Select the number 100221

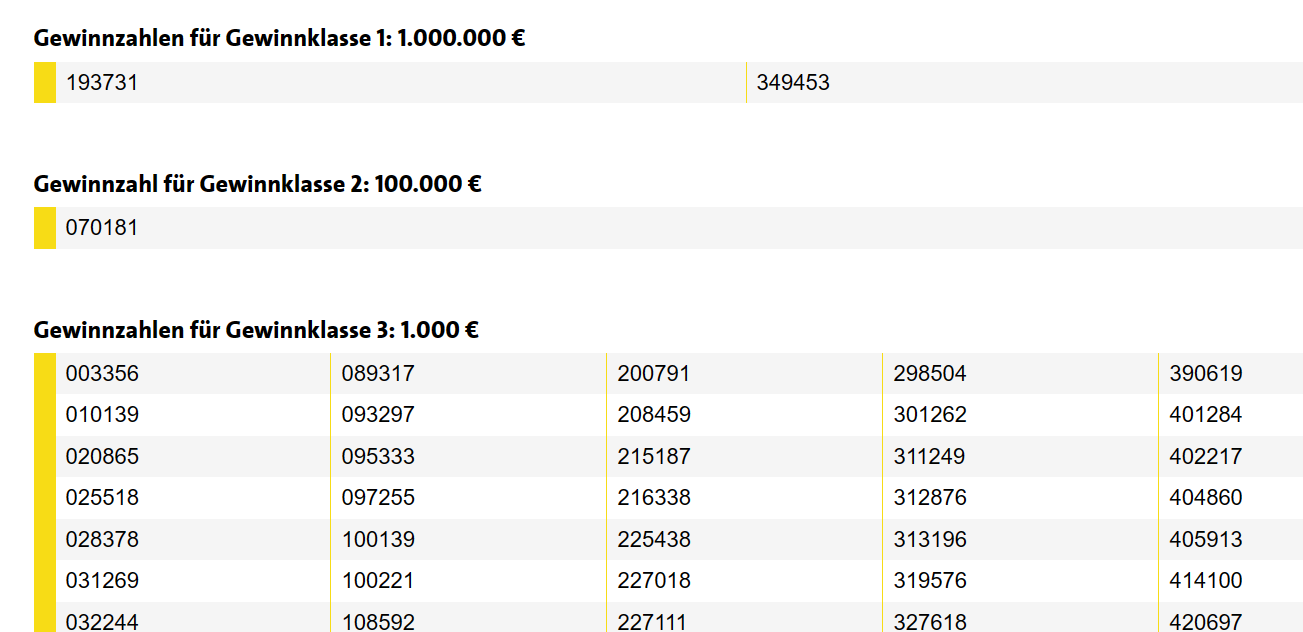378,581
